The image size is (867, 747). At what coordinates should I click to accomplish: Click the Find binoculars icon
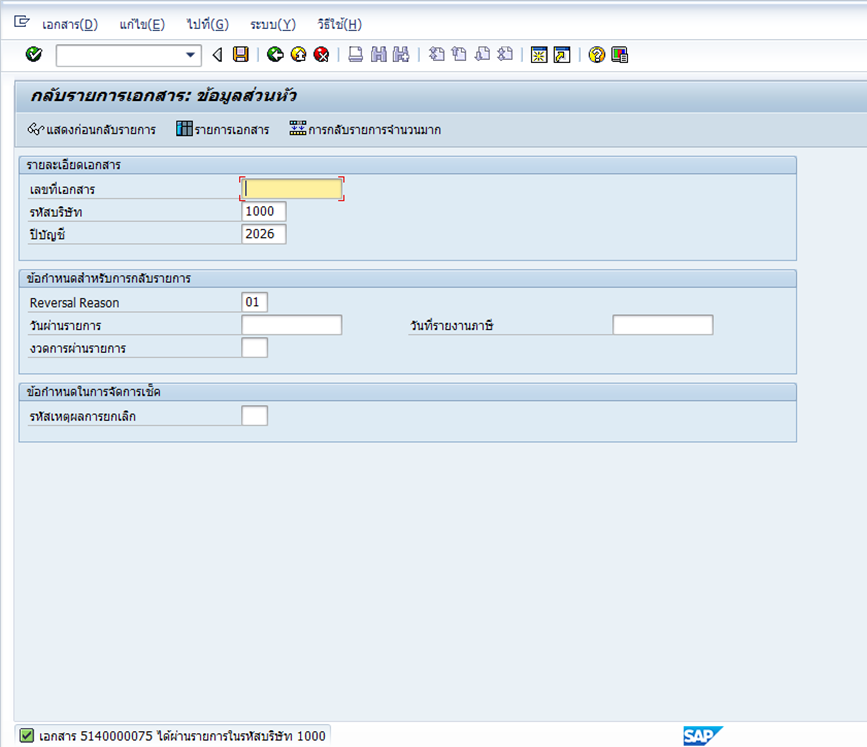tap(379, 54)
